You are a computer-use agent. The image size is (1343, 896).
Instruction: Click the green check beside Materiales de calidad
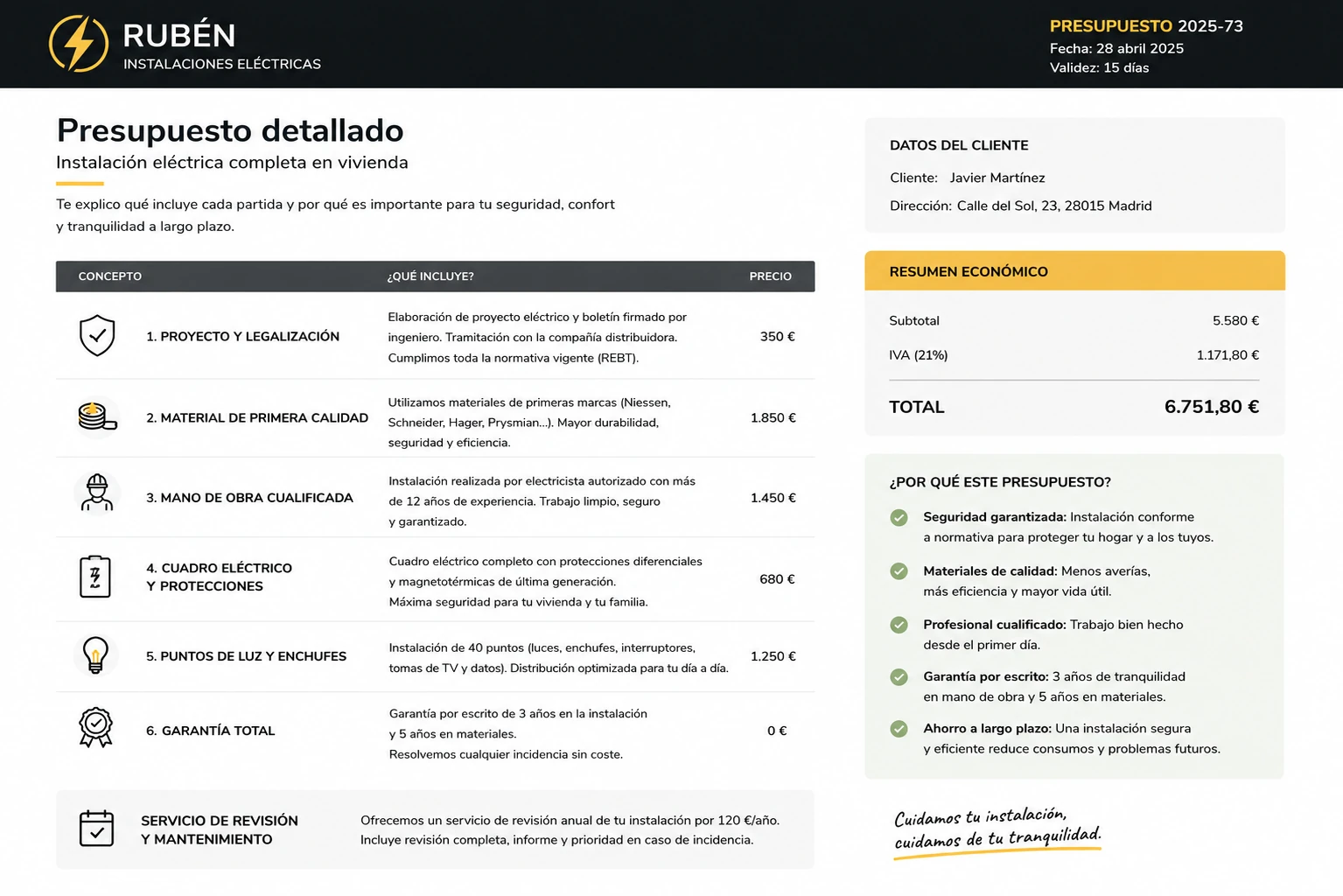pos(899,571)
